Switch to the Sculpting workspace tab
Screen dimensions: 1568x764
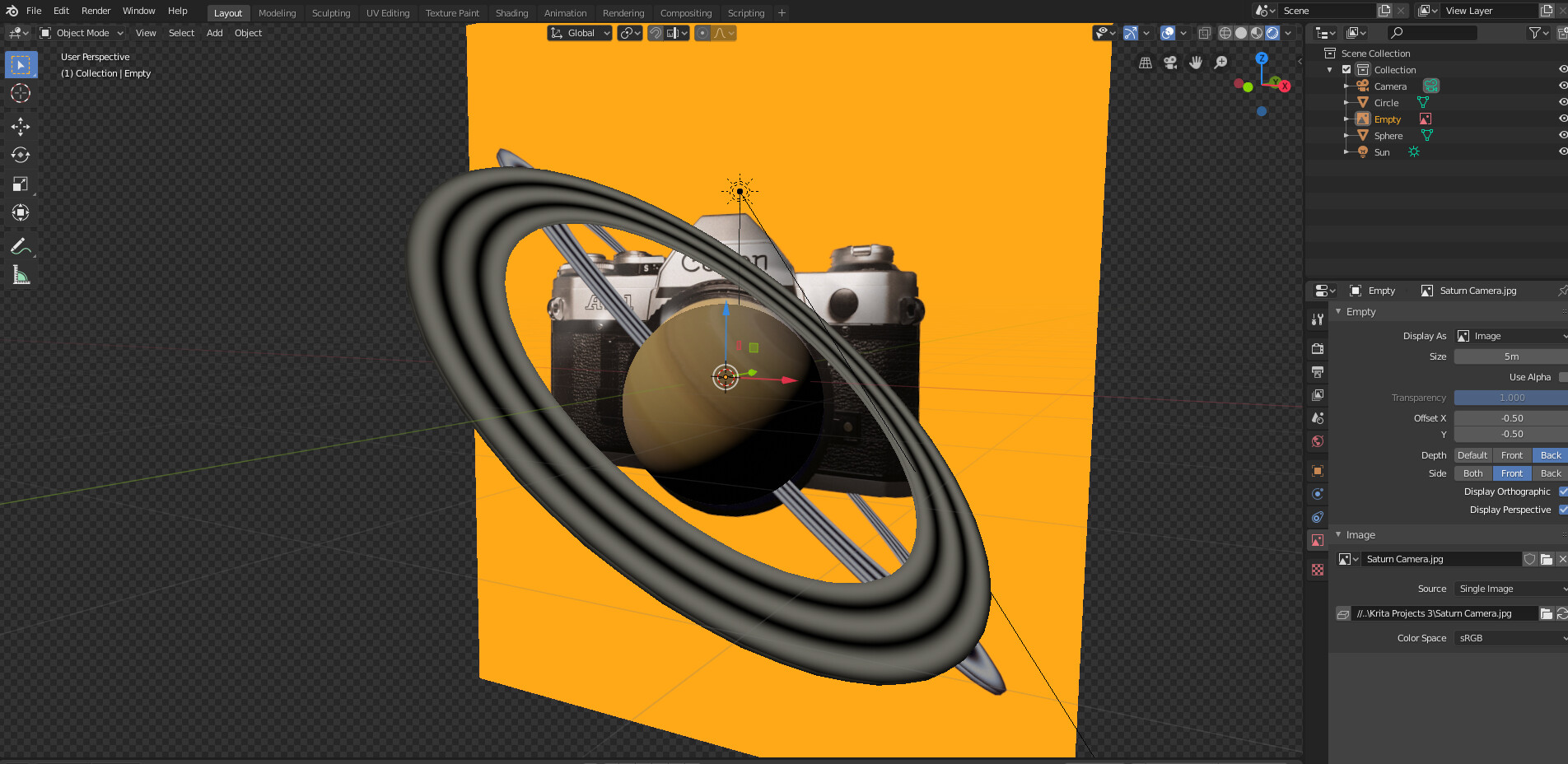click(x=331, y=13)
